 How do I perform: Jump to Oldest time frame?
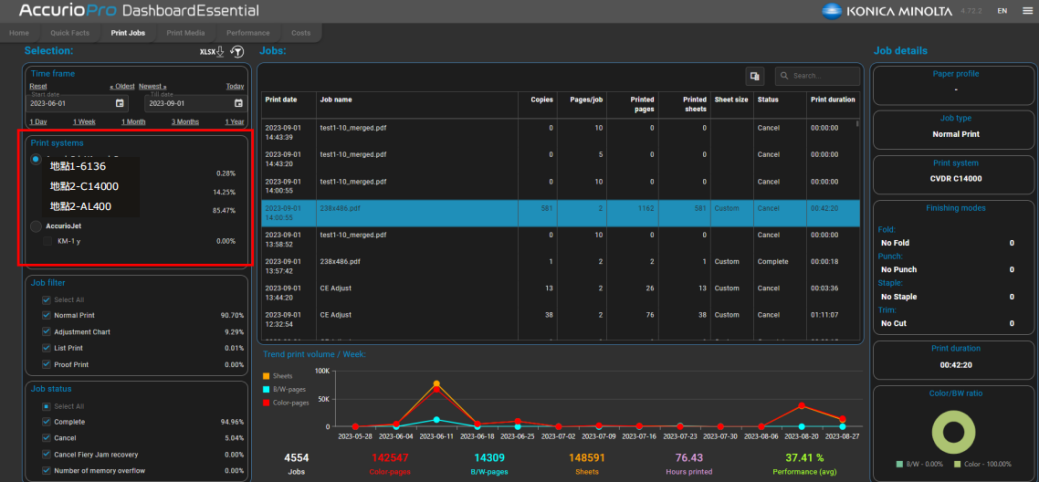[122, 86]
